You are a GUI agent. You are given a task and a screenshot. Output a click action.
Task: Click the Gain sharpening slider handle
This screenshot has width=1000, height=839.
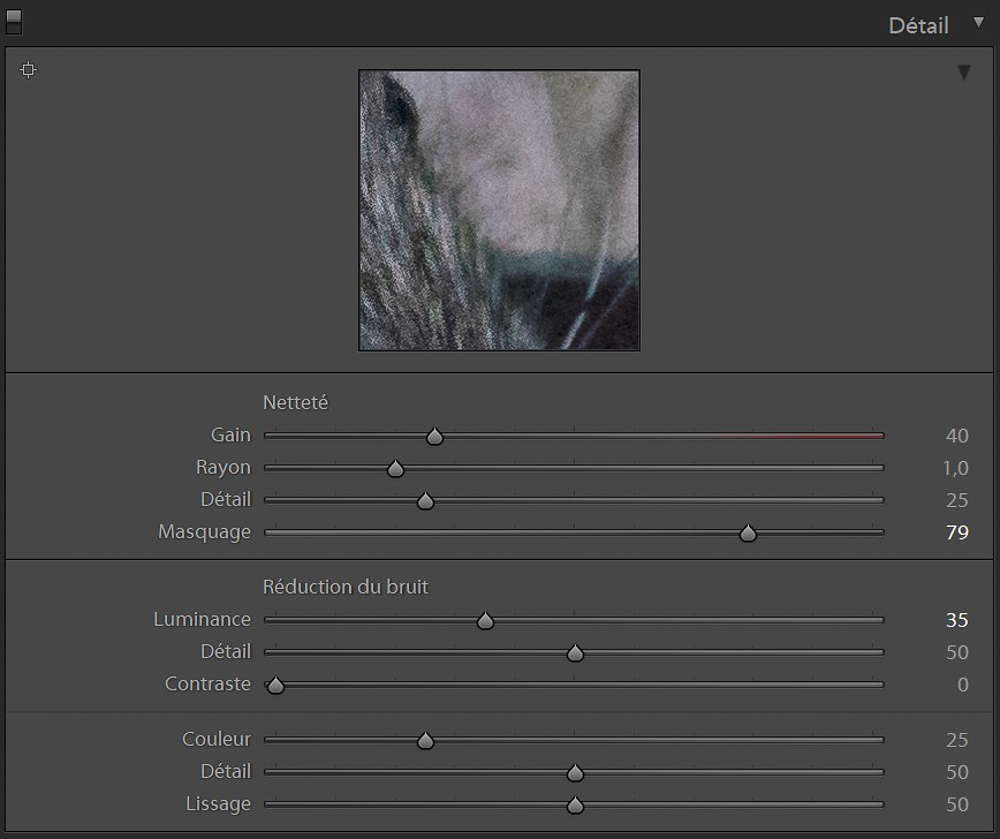tap(434, 436)
